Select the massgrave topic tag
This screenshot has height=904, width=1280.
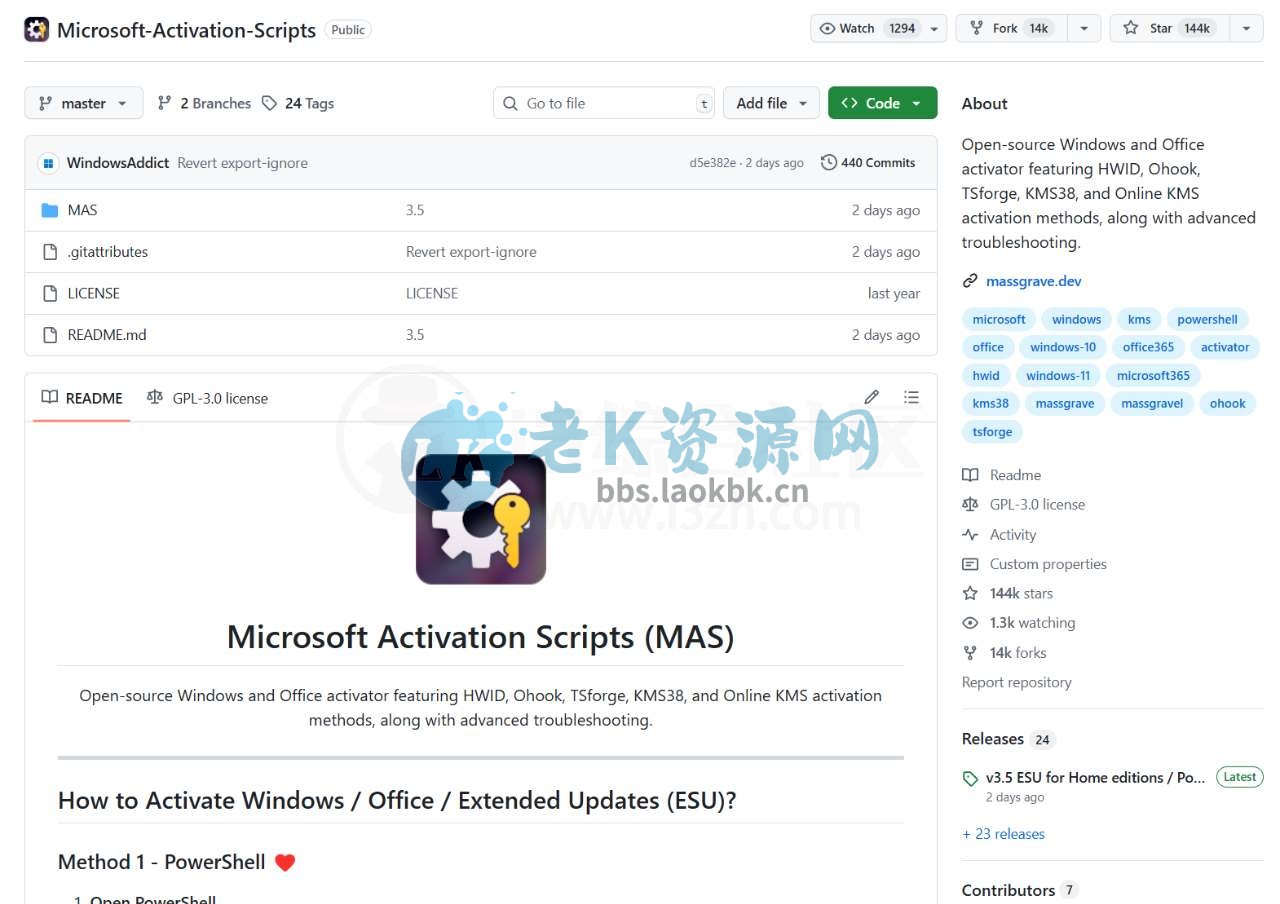(1065, 404)
